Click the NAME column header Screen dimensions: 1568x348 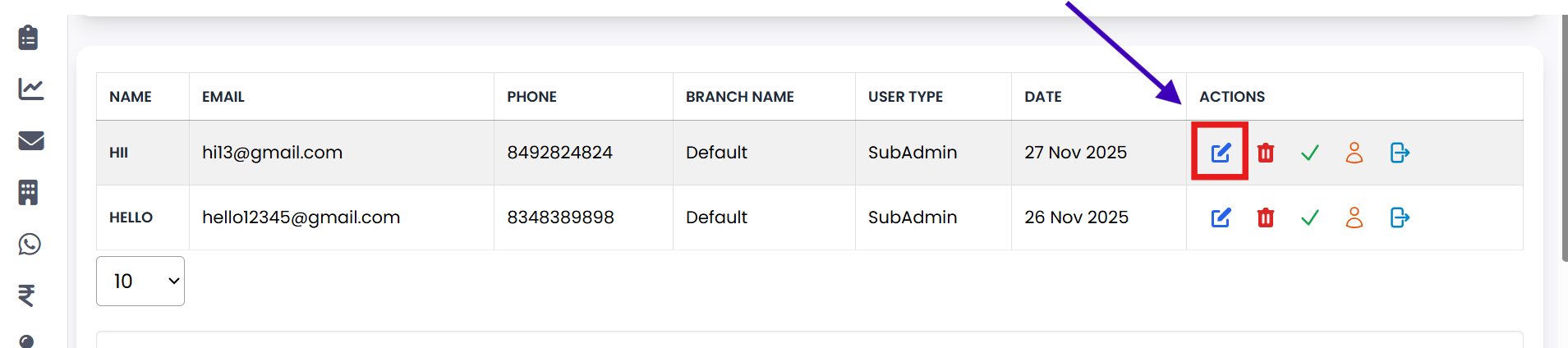point(131,97)
